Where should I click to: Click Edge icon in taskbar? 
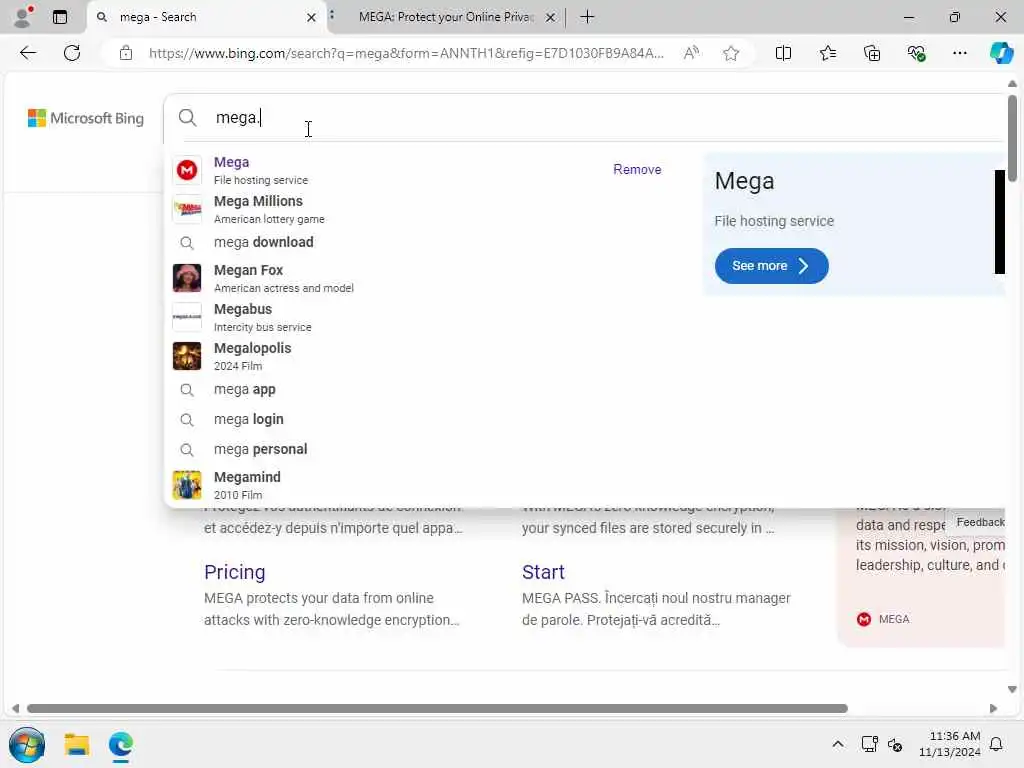[121, 744]
